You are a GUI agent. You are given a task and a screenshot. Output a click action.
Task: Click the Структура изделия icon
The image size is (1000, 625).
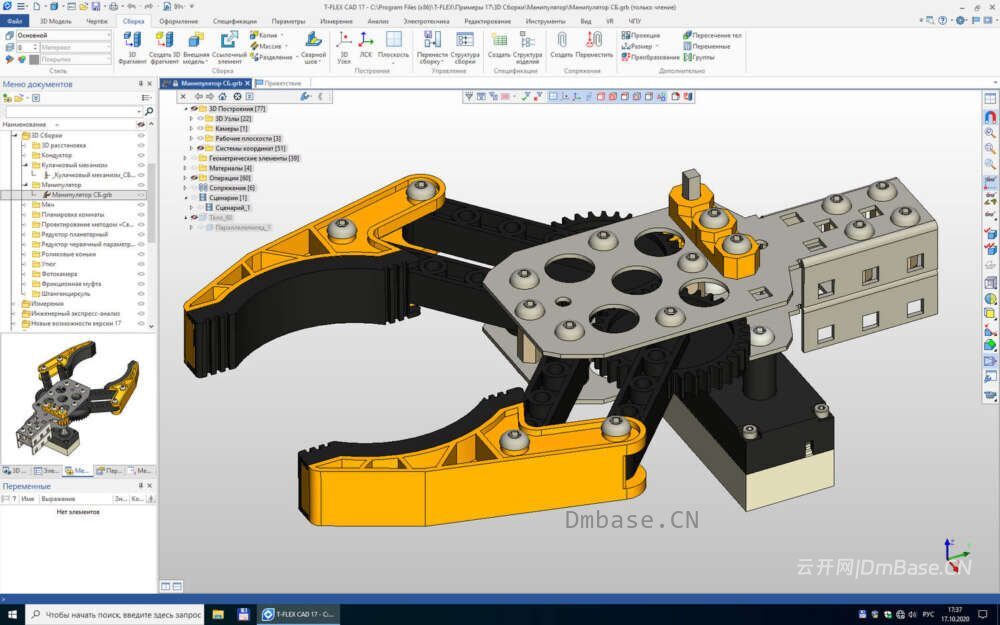coord(527,41)
